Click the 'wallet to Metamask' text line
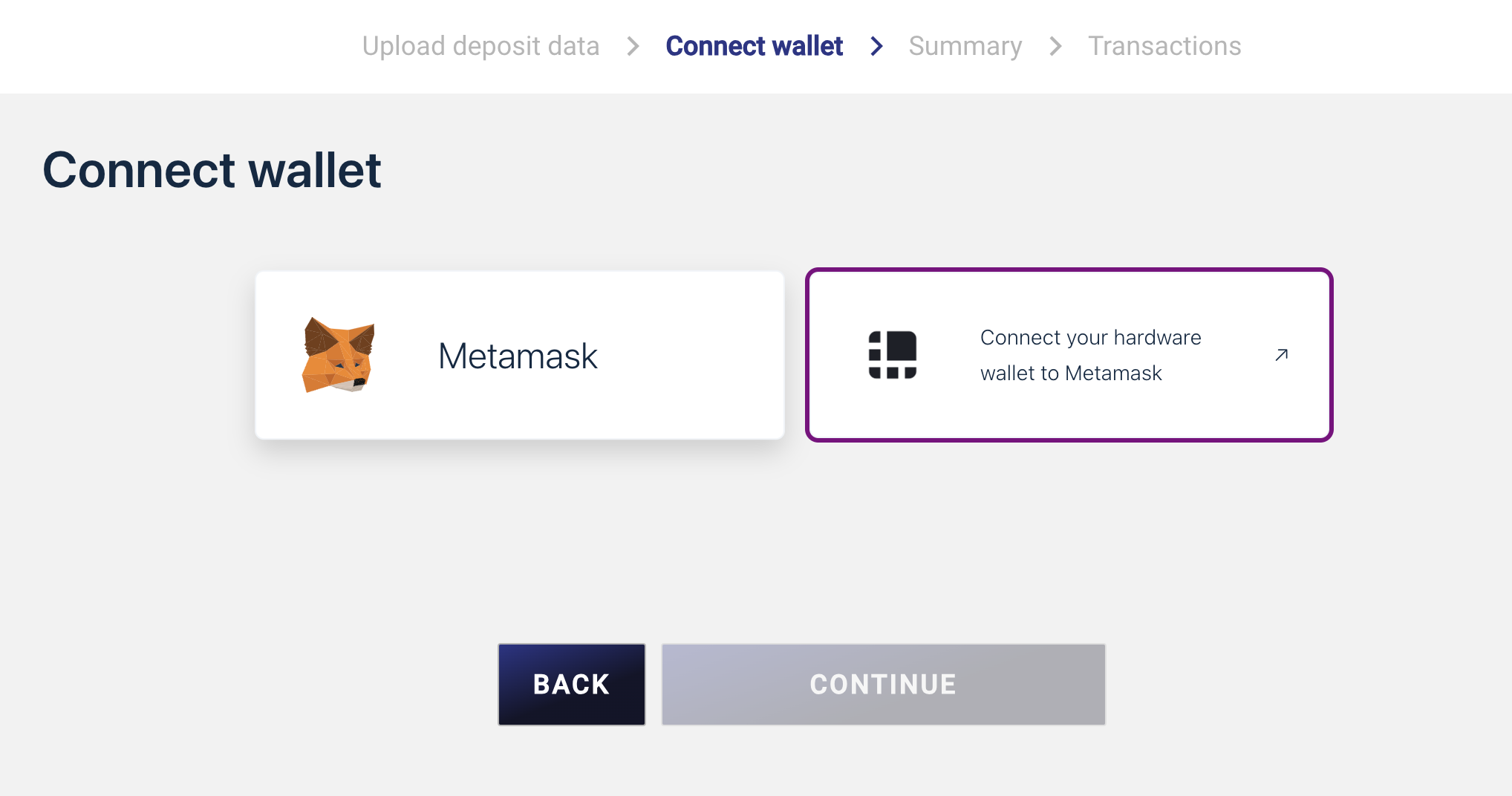 tap(1070, 373)
